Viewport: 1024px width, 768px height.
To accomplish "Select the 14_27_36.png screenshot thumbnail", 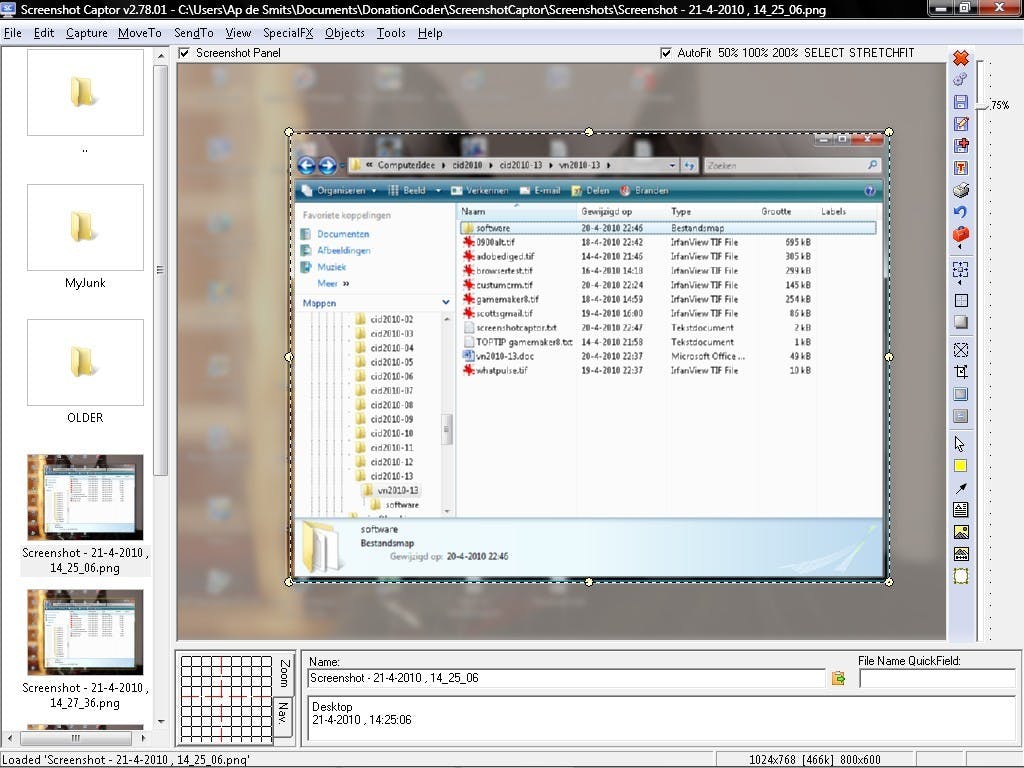I will coord(86,632).
